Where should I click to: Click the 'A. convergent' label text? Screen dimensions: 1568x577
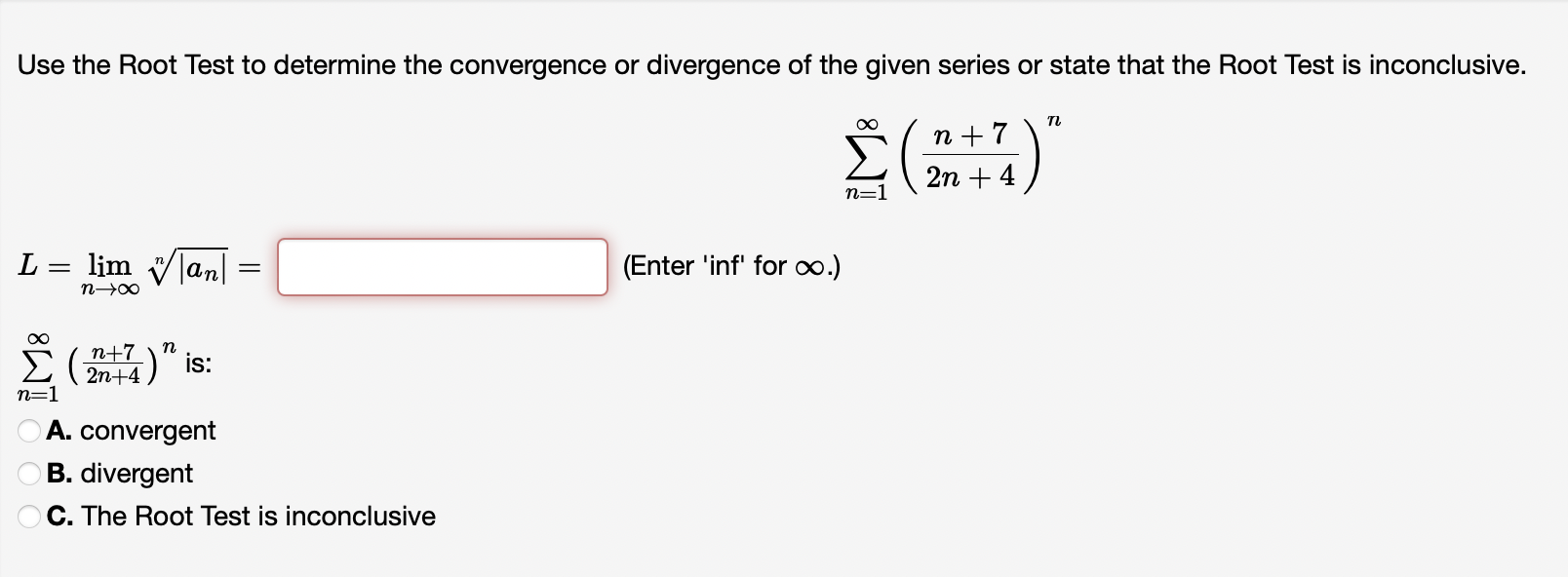point(133,430)
